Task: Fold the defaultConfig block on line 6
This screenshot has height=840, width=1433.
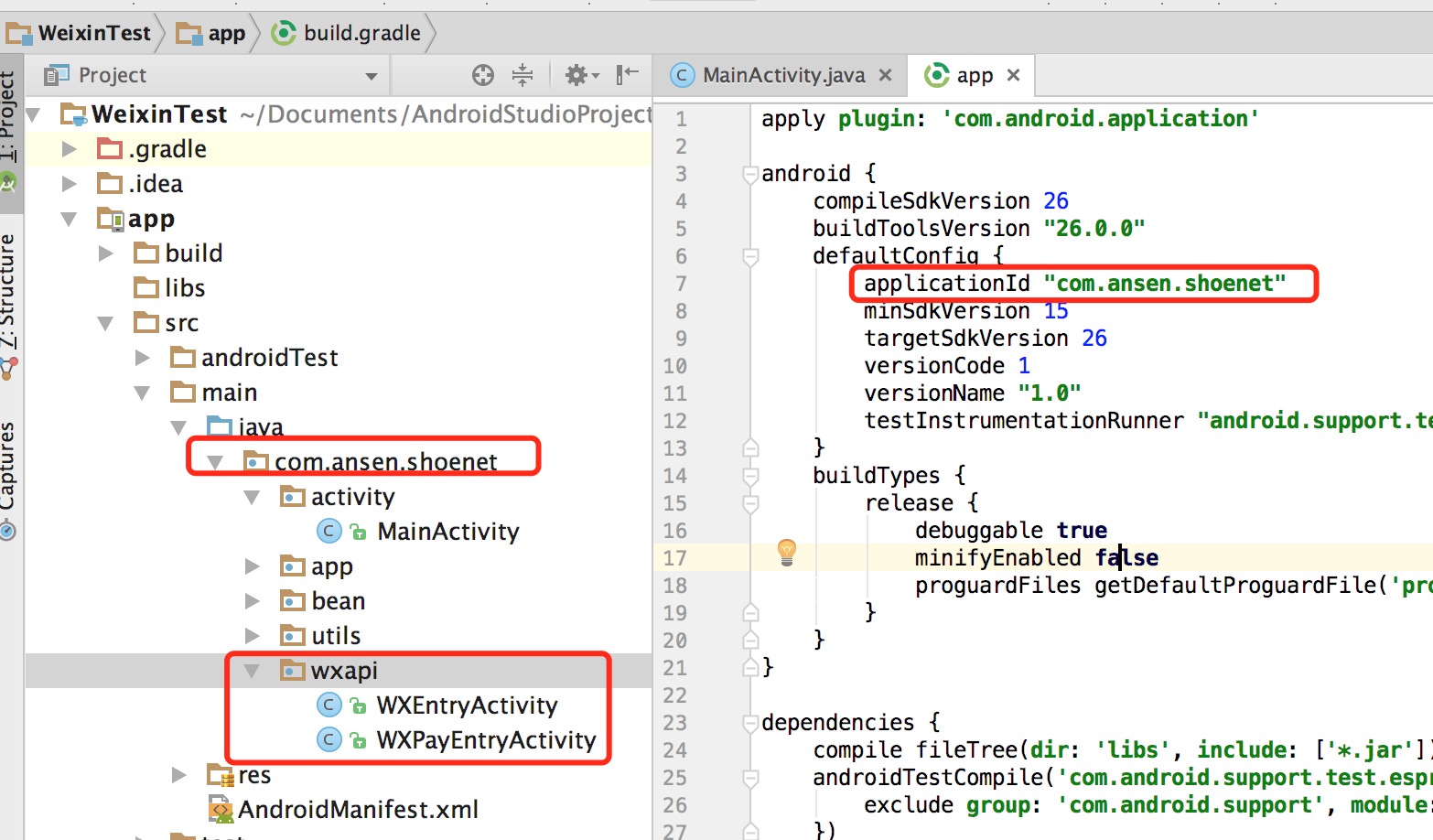Action: click(750, 256)
